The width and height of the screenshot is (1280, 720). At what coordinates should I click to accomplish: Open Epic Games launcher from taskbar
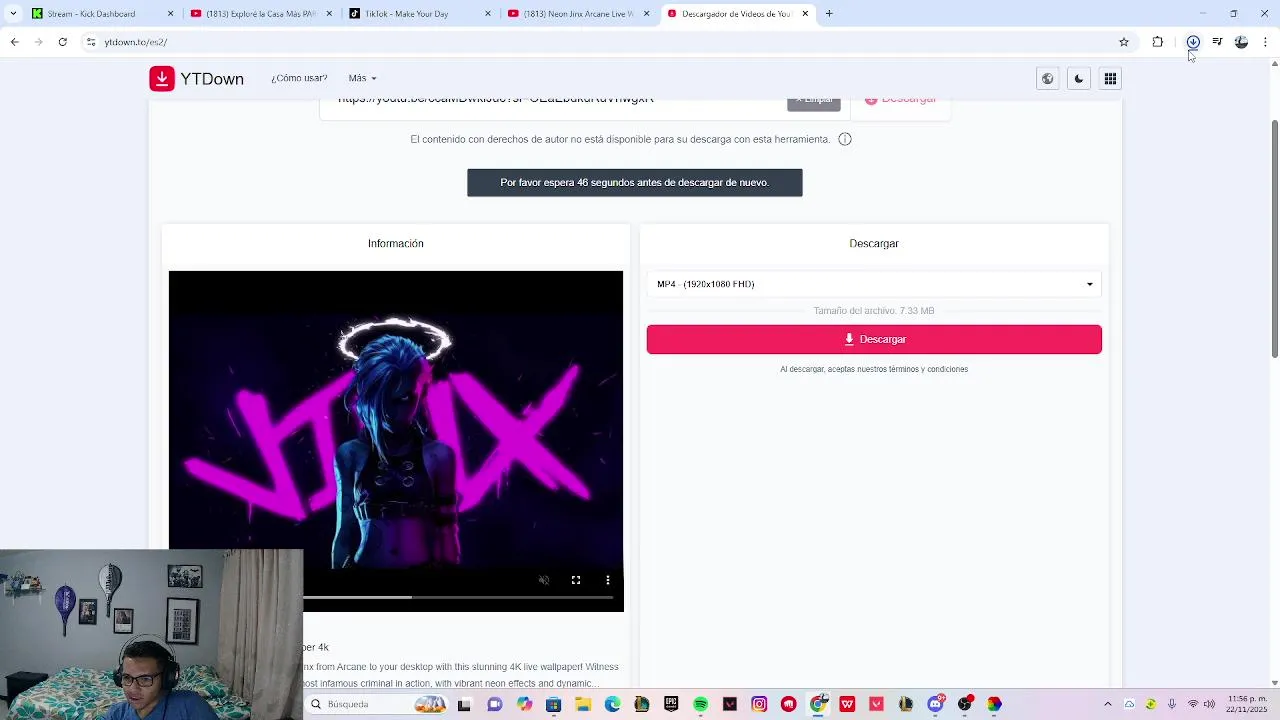[x=671, y=704]
